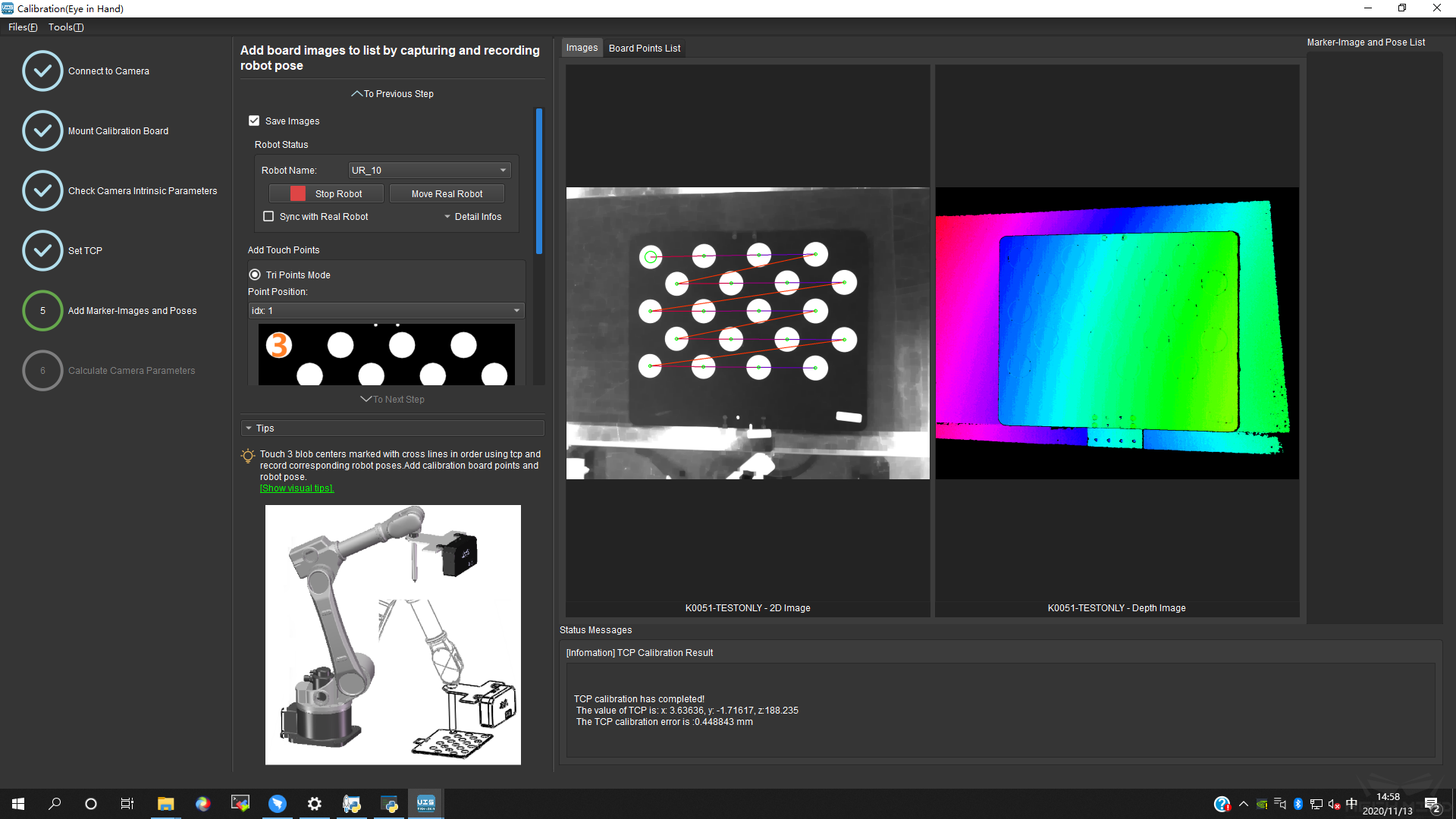Uncheck the Save Images checkbox
The height and width of the screenshot is (819, 1456).
pos(254,121)
